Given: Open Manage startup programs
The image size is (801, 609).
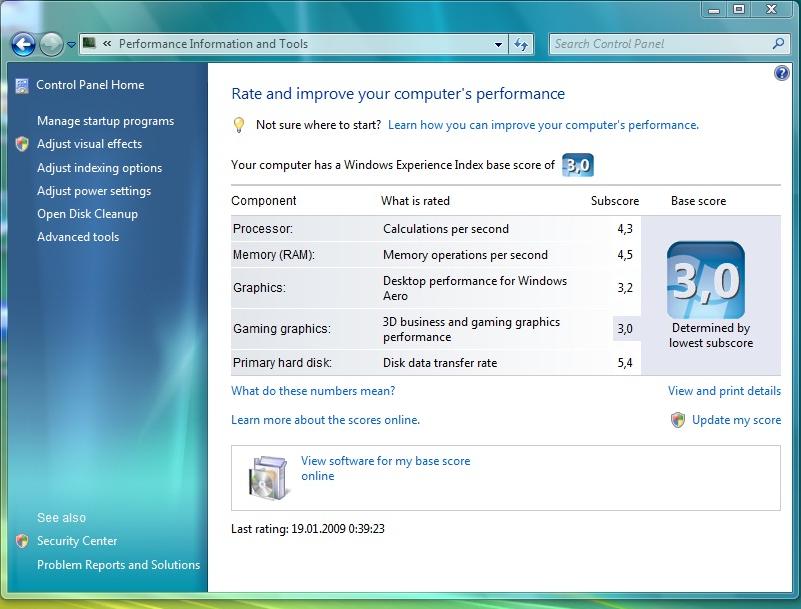Looking at the screenshot, I should [105, 121].
